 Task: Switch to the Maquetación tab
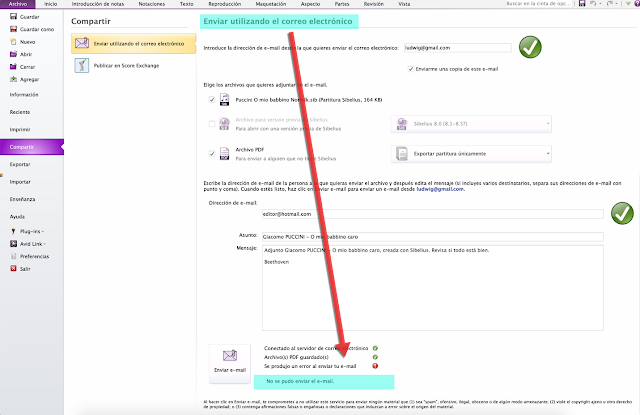point(271,4)
